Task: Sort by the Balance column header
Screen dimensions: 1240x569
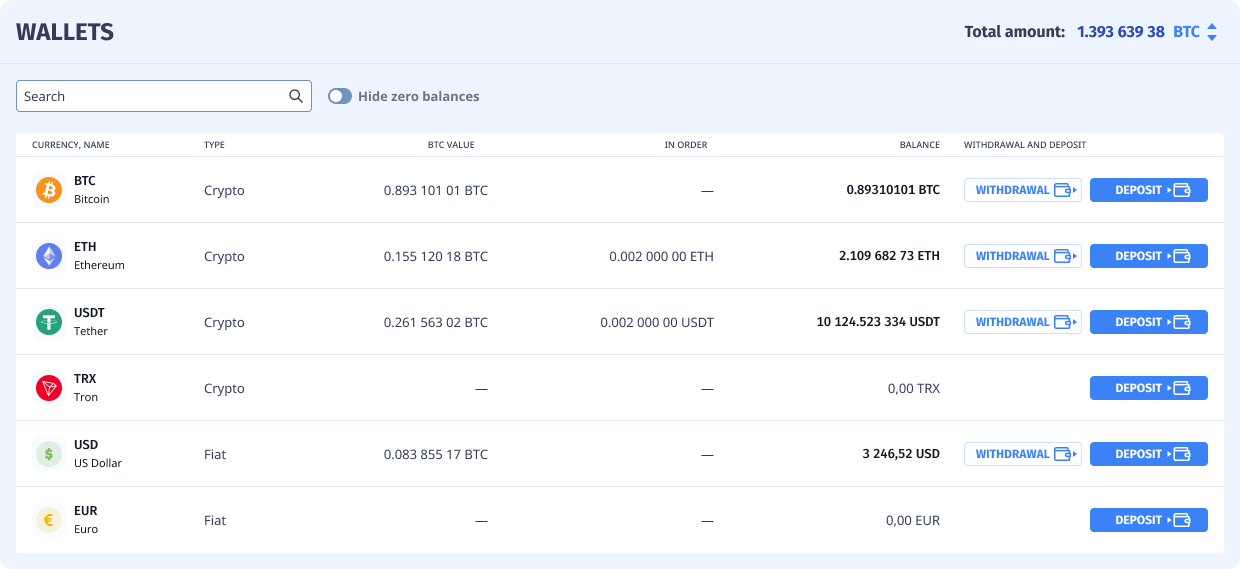Action: pyautogui.click(x=919, y=145)
